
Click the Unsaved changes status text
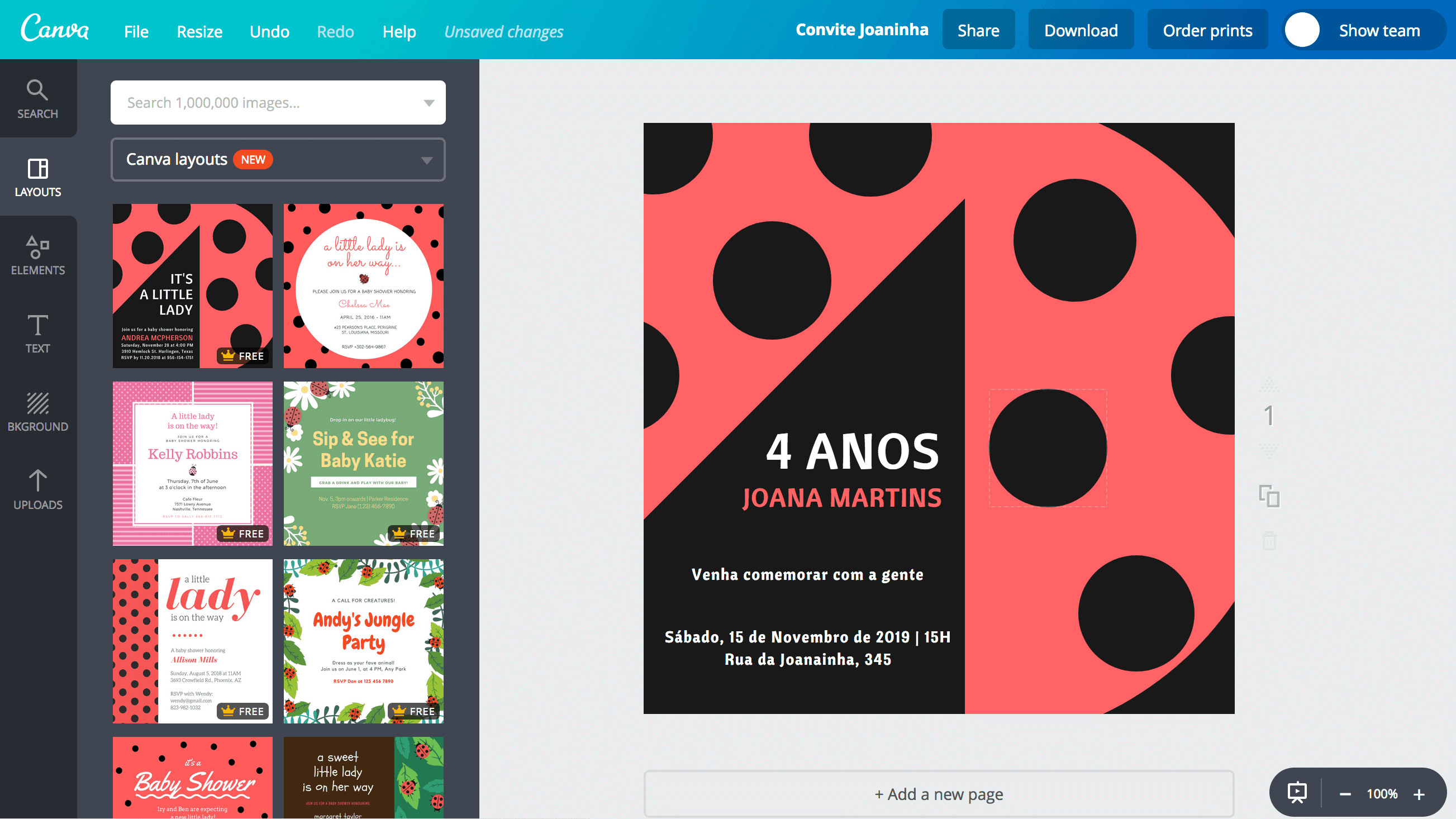(x=503, y=32)
